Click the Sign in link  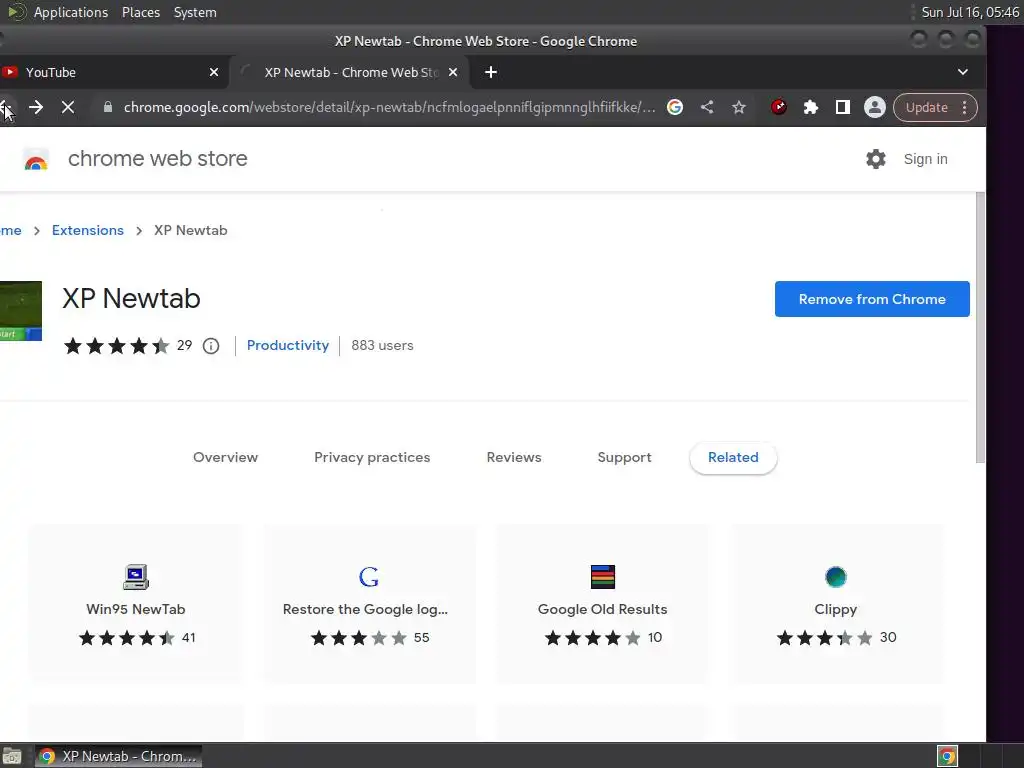tap(925, 159)
